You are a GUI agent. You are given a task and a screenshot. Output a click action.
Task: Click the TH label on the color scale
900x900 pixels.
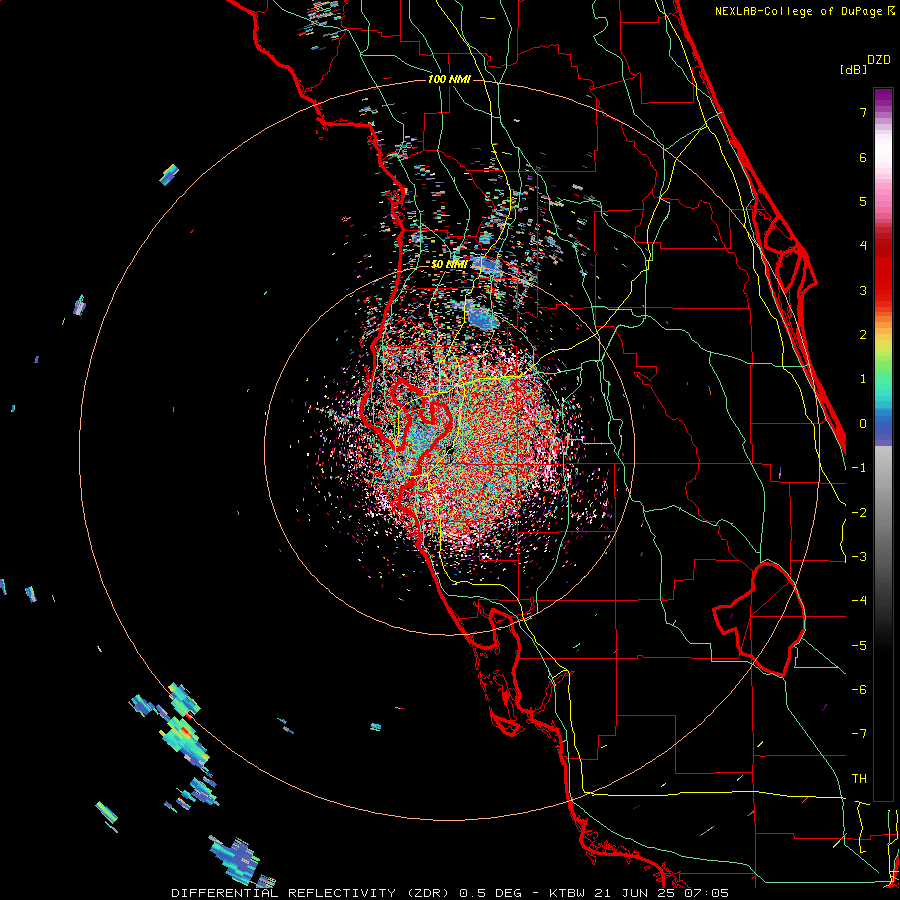[859, 779]
